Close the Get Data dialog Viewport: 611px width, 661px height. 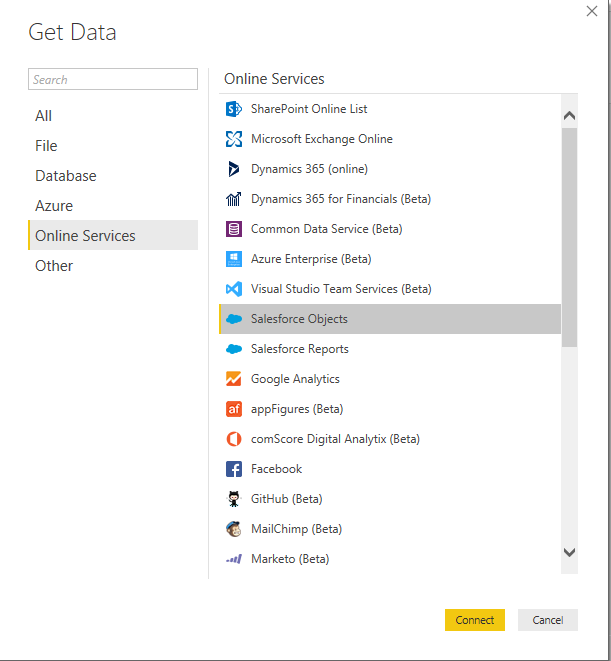pos(591,11)
